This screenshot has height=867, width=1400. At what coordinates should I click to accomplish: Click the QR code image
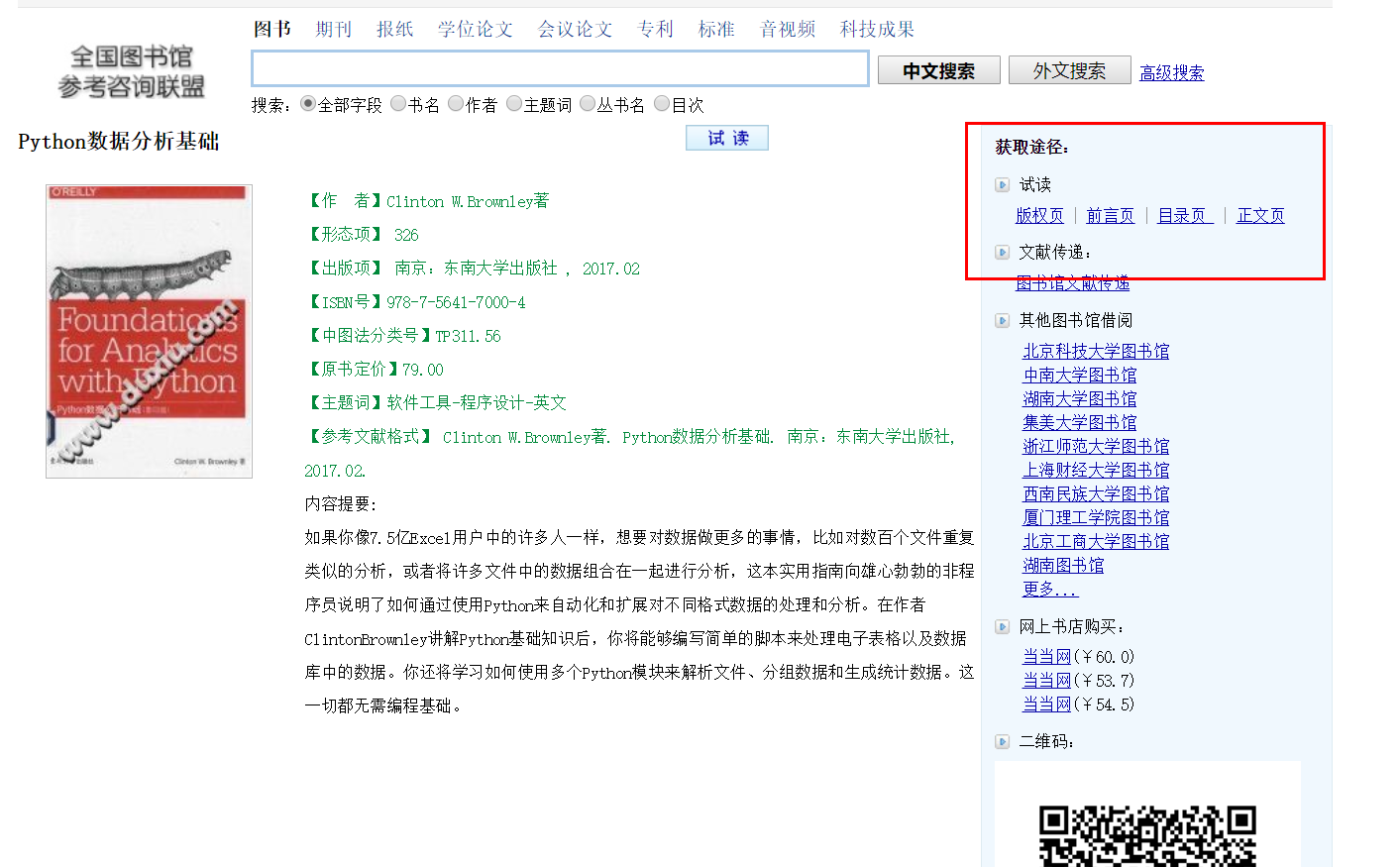tap(1147, 834)
